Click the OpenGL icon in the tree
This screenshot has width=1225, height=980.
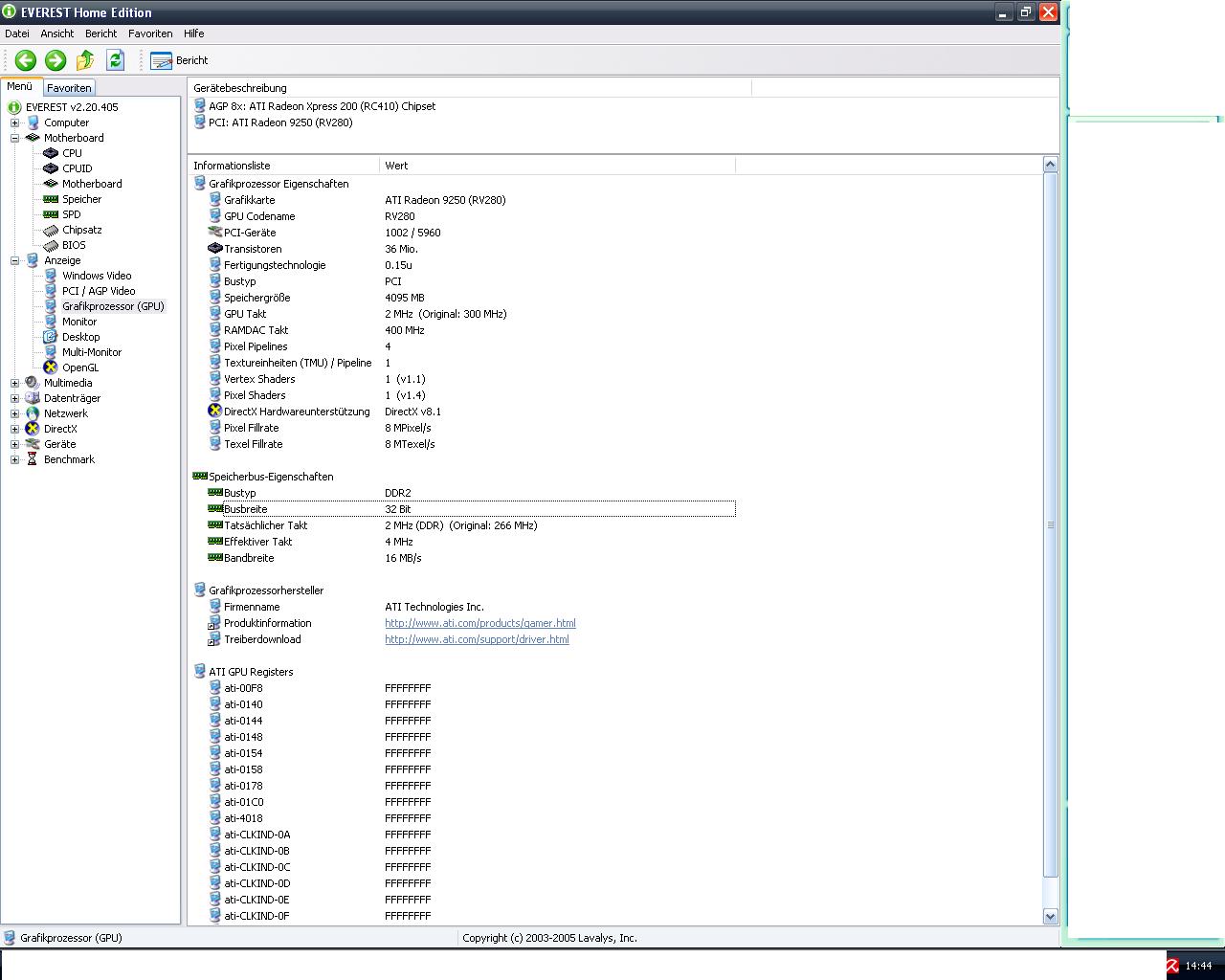(51, 367)
